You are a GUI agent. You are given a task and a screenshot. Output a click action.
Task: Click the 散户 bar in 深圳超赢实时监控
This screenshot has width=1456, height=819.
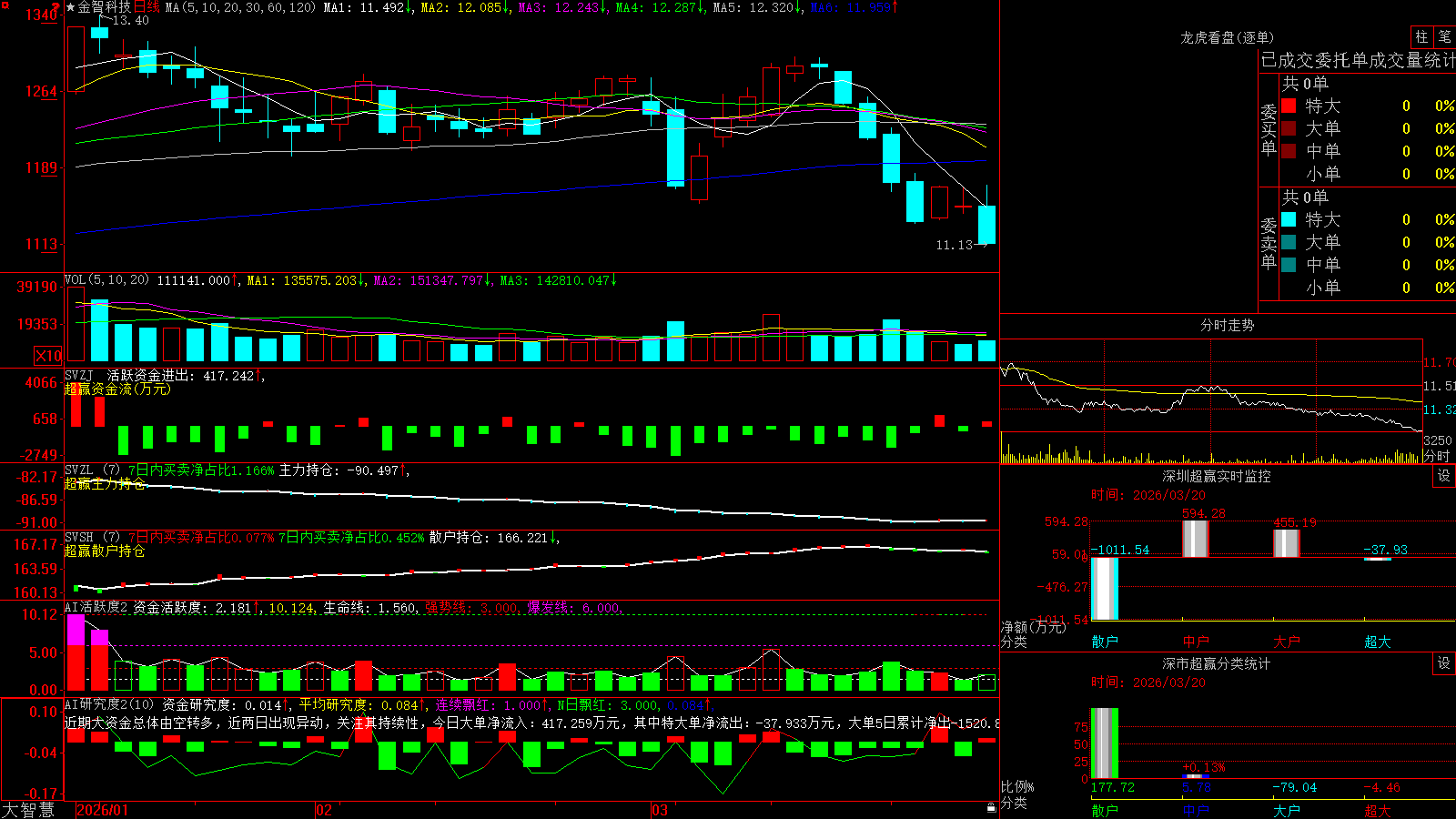1104,589
